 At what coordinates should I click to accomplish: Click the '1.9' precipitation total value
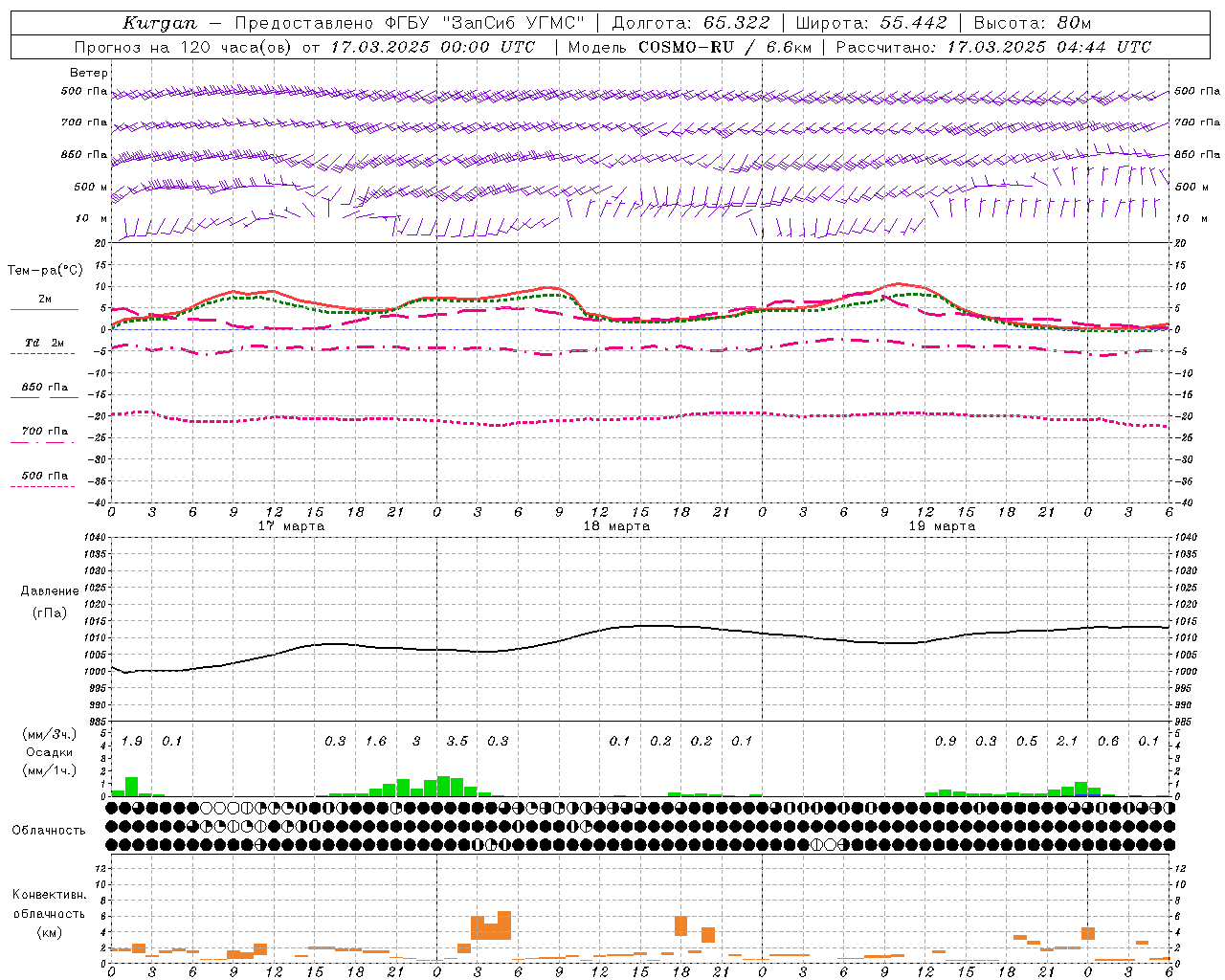(x=131, y=741)
